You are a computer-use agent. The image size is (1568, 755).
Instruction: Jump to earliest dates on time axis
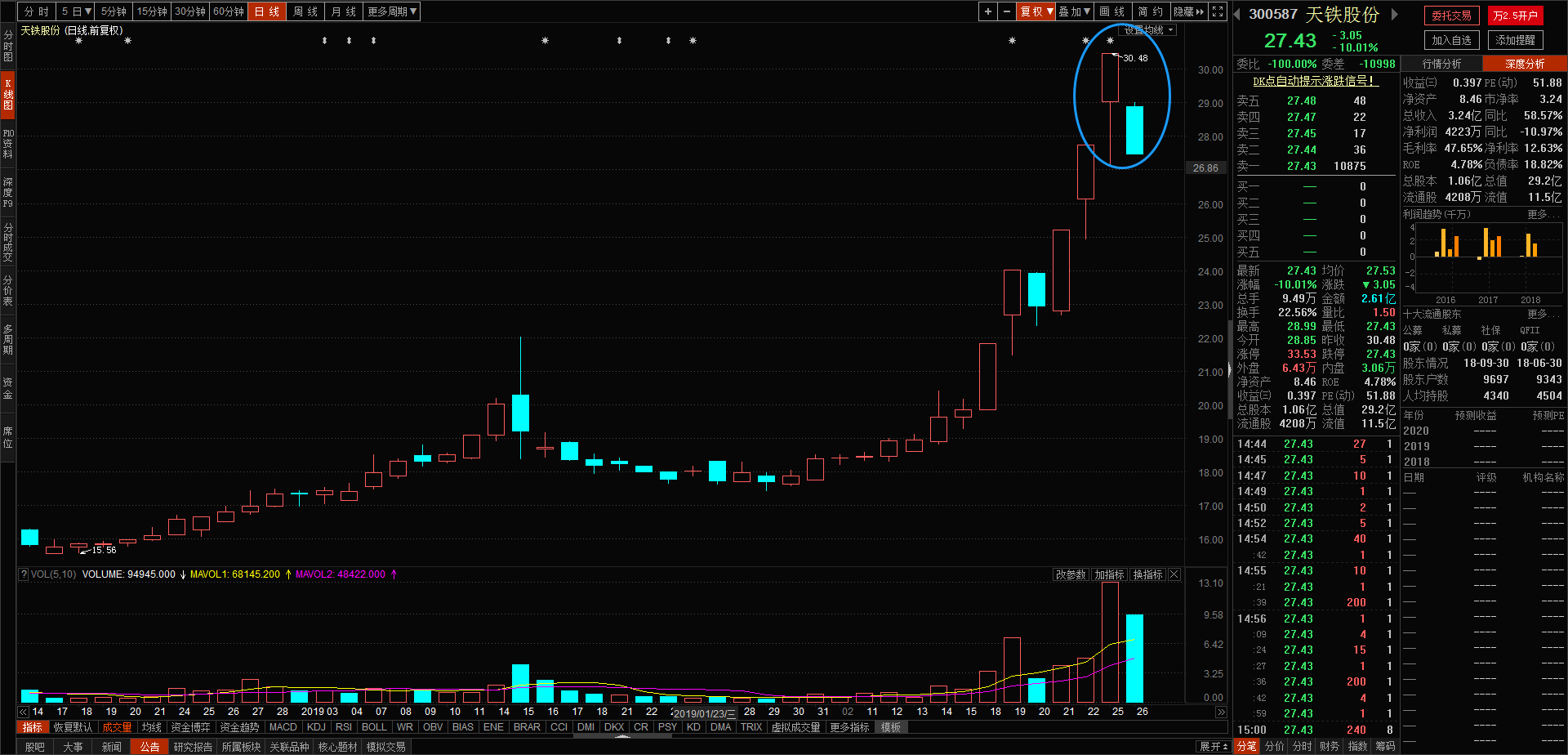tap(23, 712)
